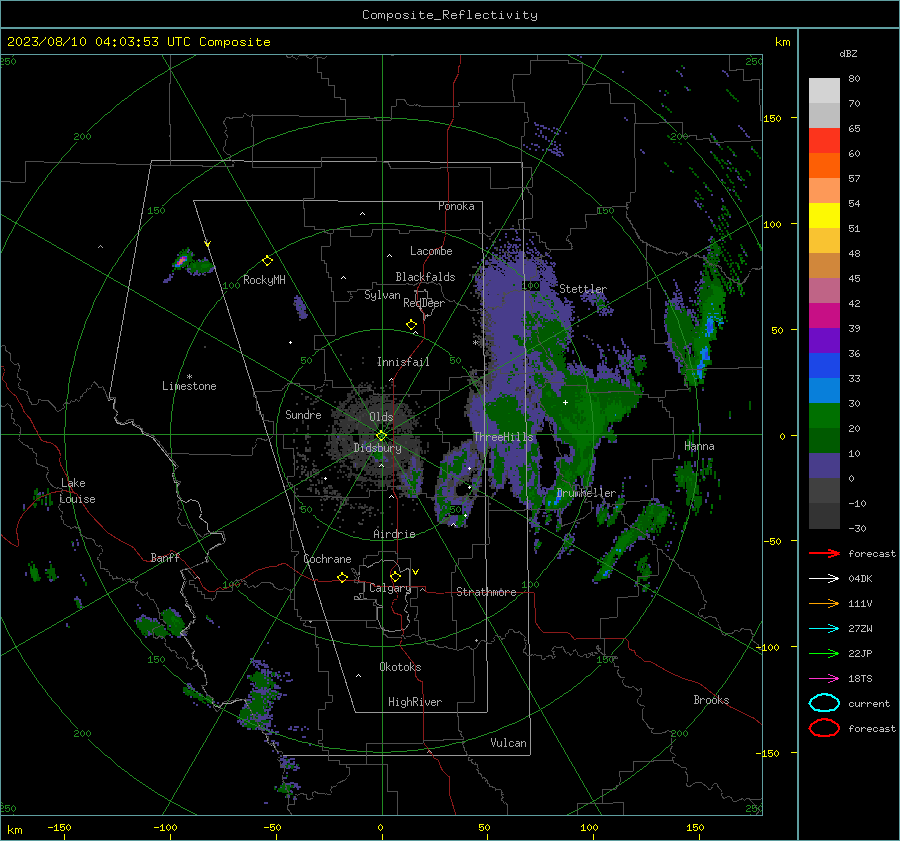
Task: Click the Ponoka label
Action: click(x=456, y=207)
